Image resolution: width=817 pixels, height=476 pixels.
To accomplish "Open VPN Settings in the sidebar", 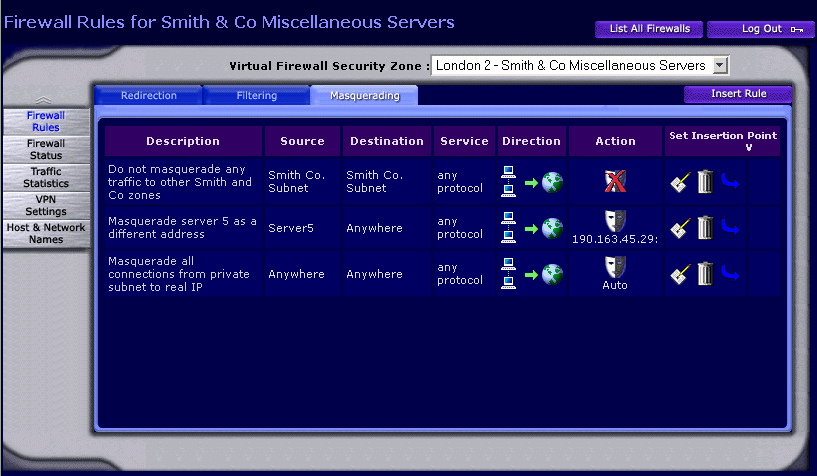I will tap(46, 205).
